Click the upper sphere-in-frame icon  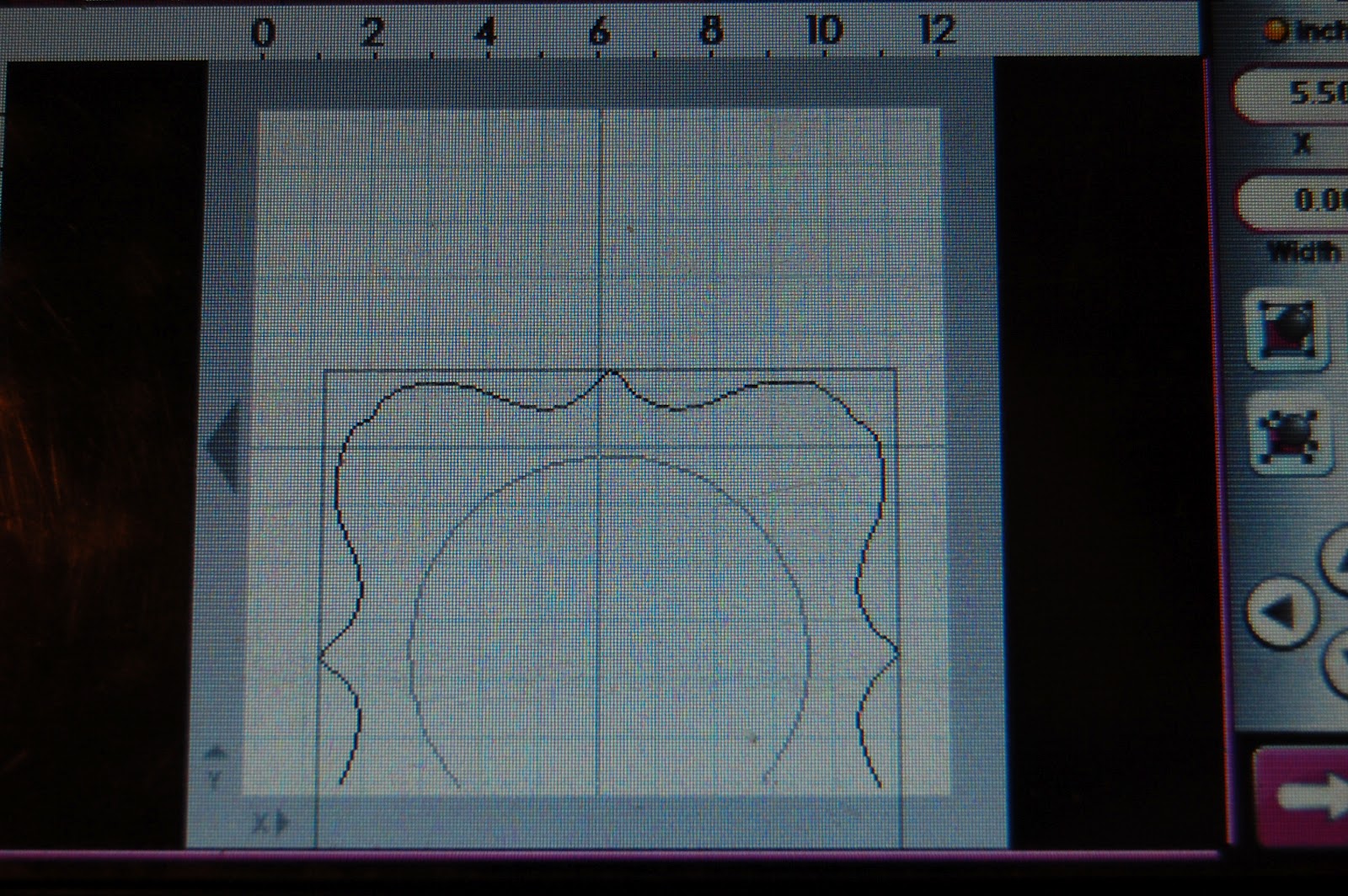tap(1289, 330)
